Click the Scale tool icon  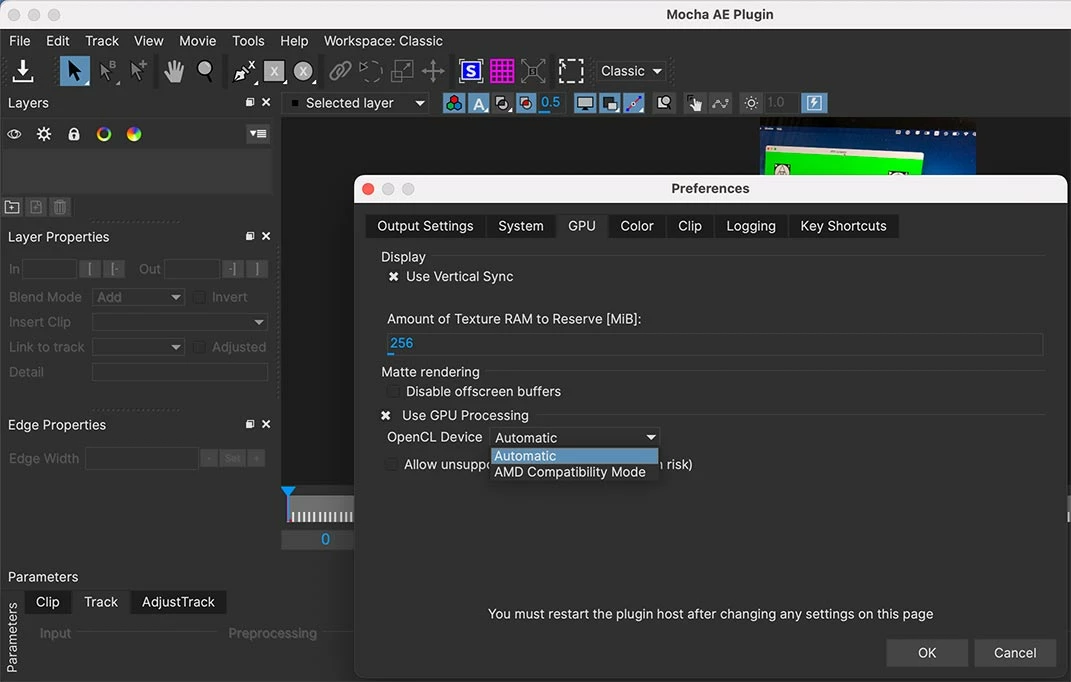coord(402,70)
